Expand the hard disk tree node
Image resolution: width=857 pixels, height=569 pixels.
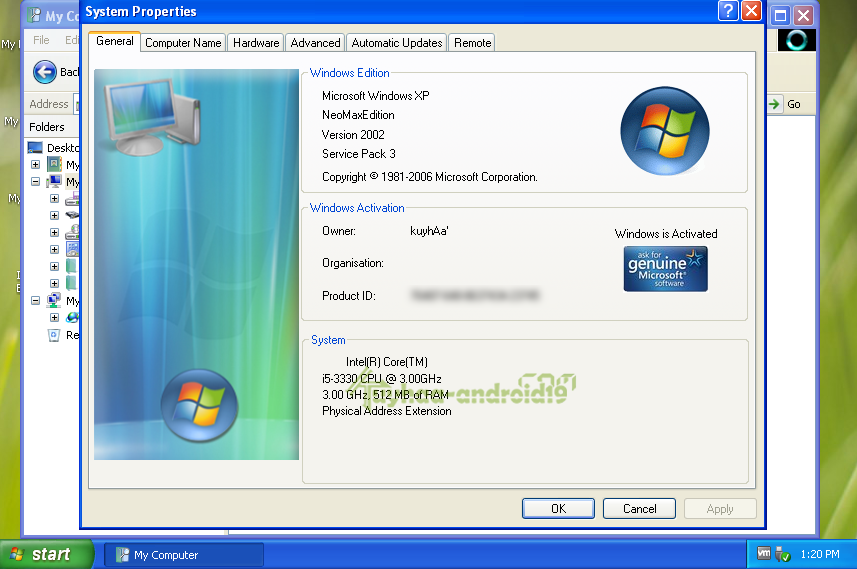(54, 215)
